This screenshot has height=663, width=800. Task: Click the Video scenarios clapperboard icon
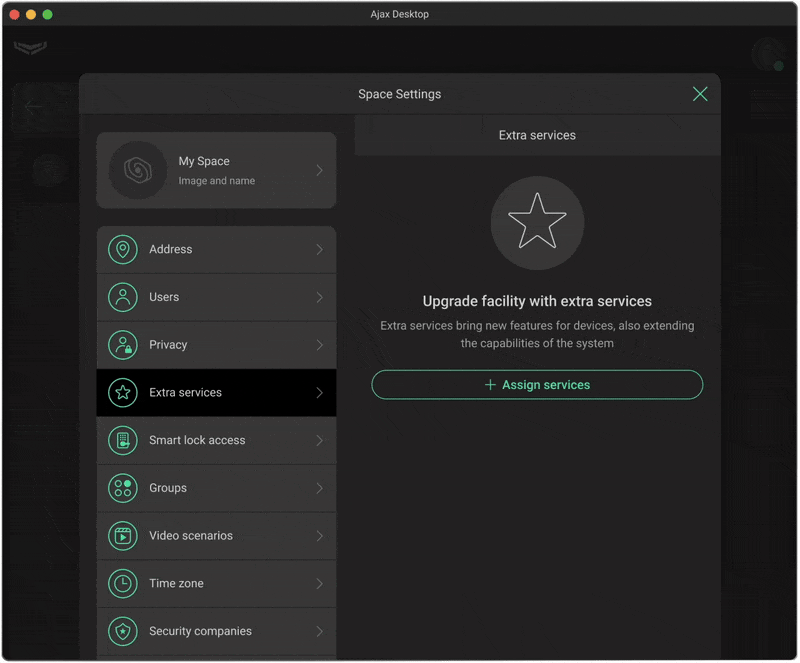coord(123,536)
